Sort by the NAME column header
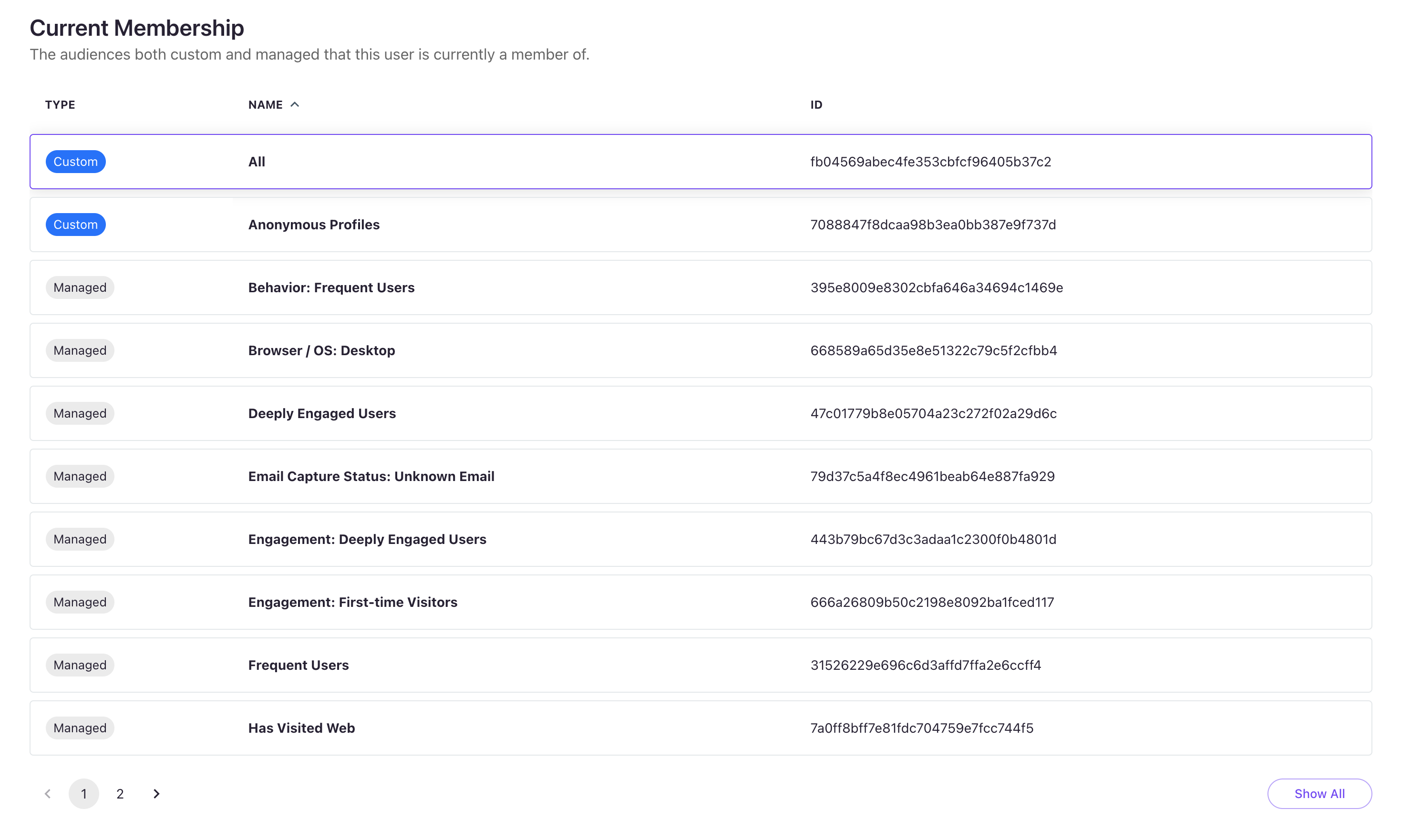 [265, 105]
